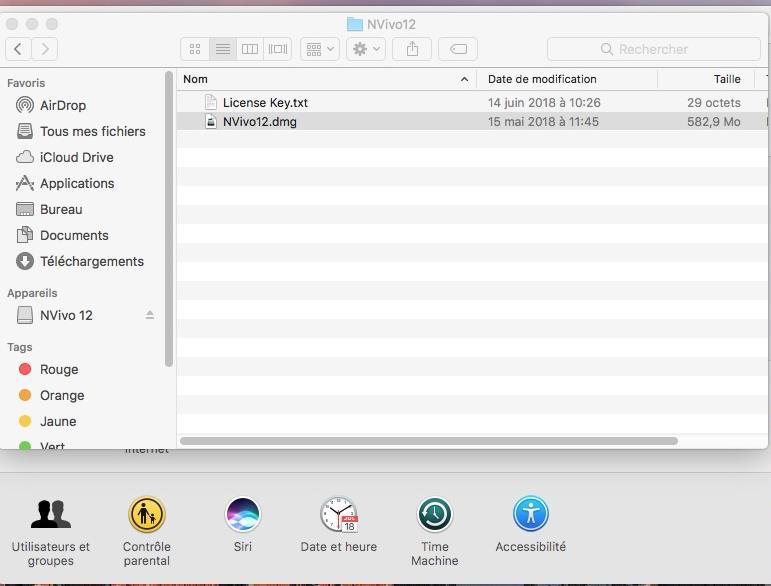Go back with the left arrow
This screenshot has width=771, height=586.
click(x=18, y=49)
